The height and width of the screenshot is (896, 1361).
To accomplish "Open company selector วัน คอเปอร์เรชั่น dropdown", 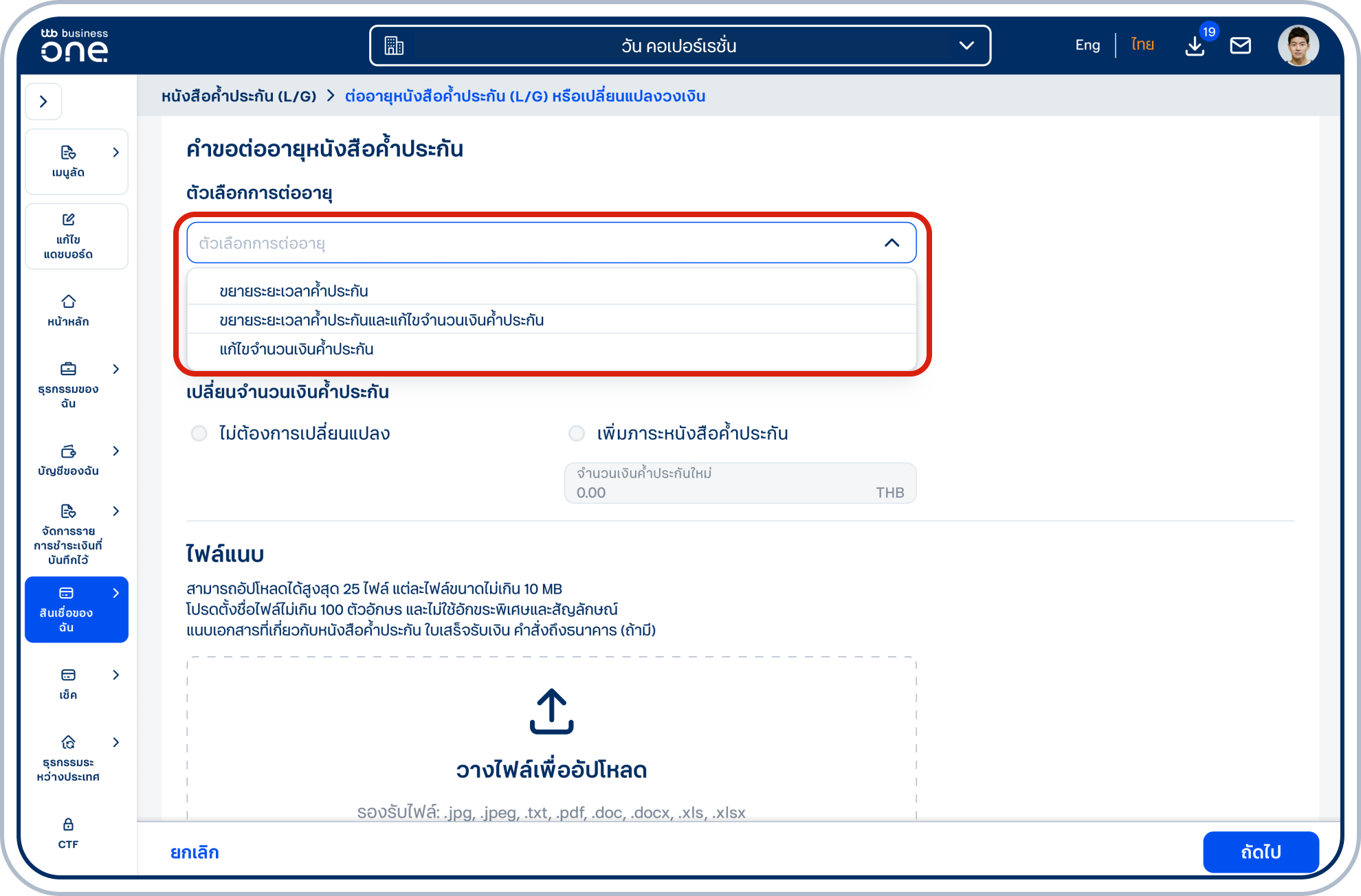I will (x=680, y=46).
